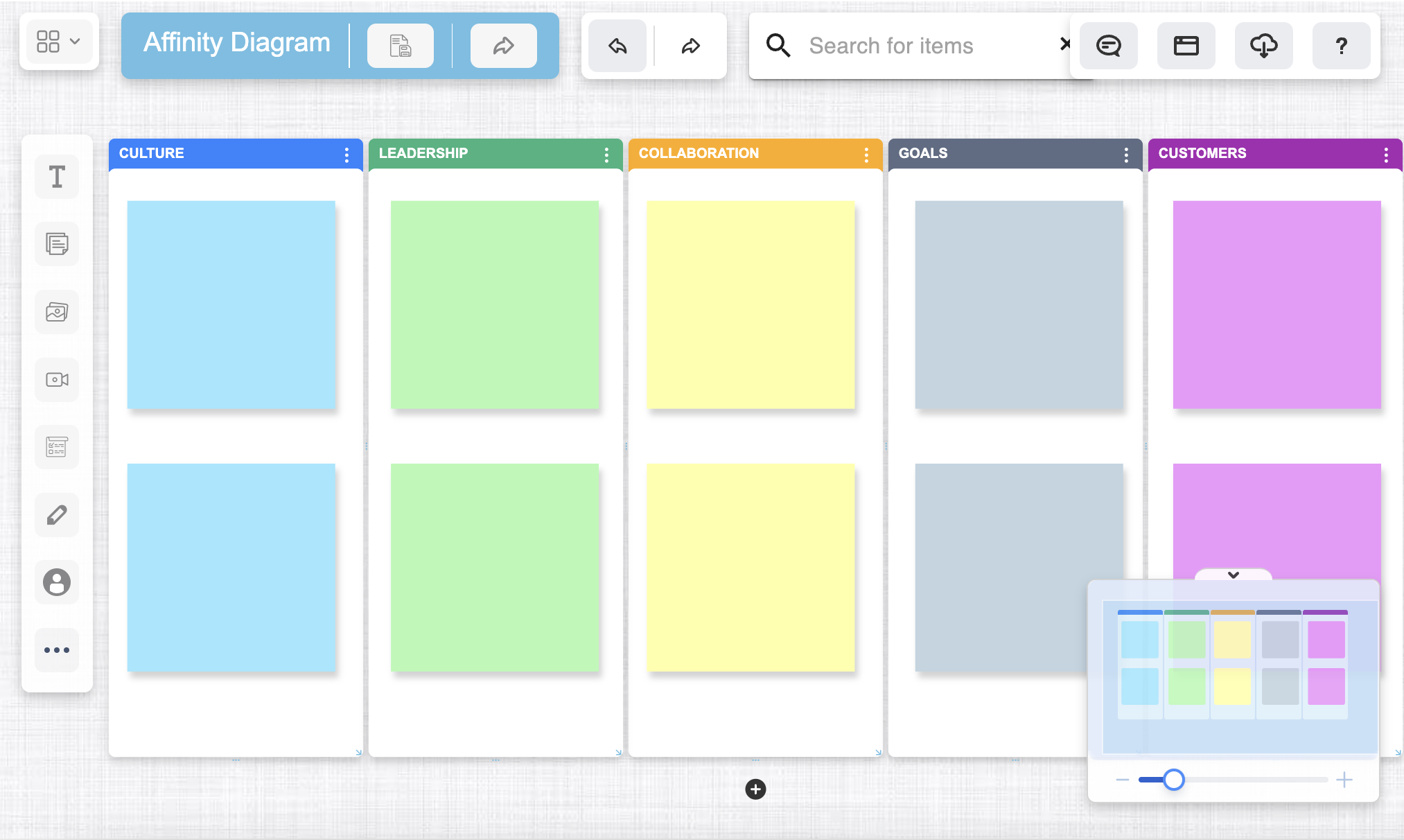Viewport: 1404px width, 840px height.
Task: Select the video camera tool
Action: point(57,379)
